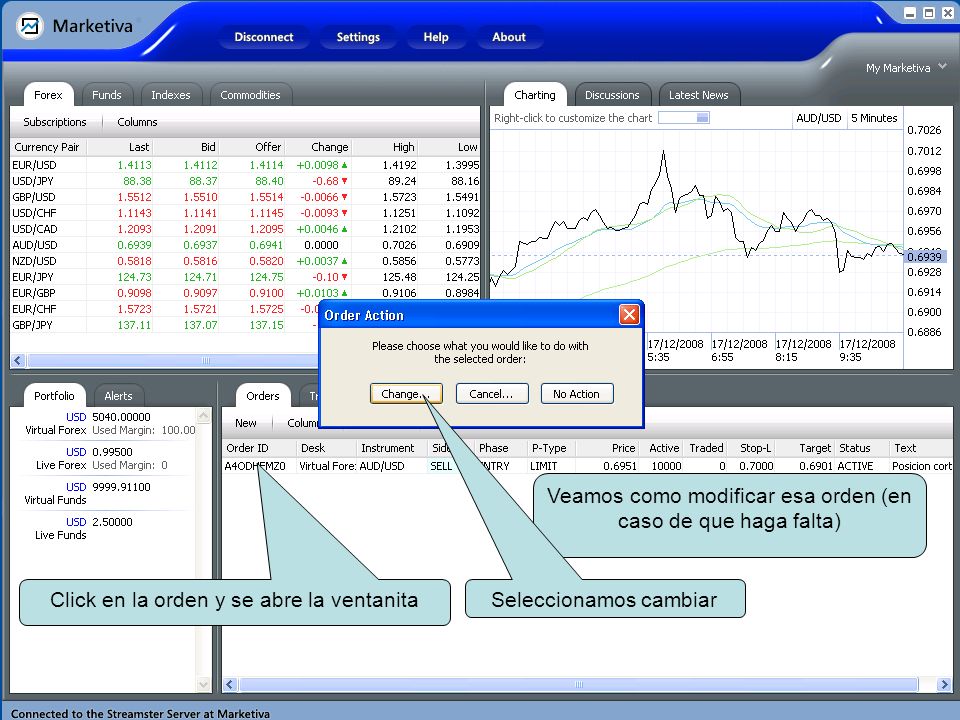Click the Disconnect menu button
960x720 pixels.
264,37
